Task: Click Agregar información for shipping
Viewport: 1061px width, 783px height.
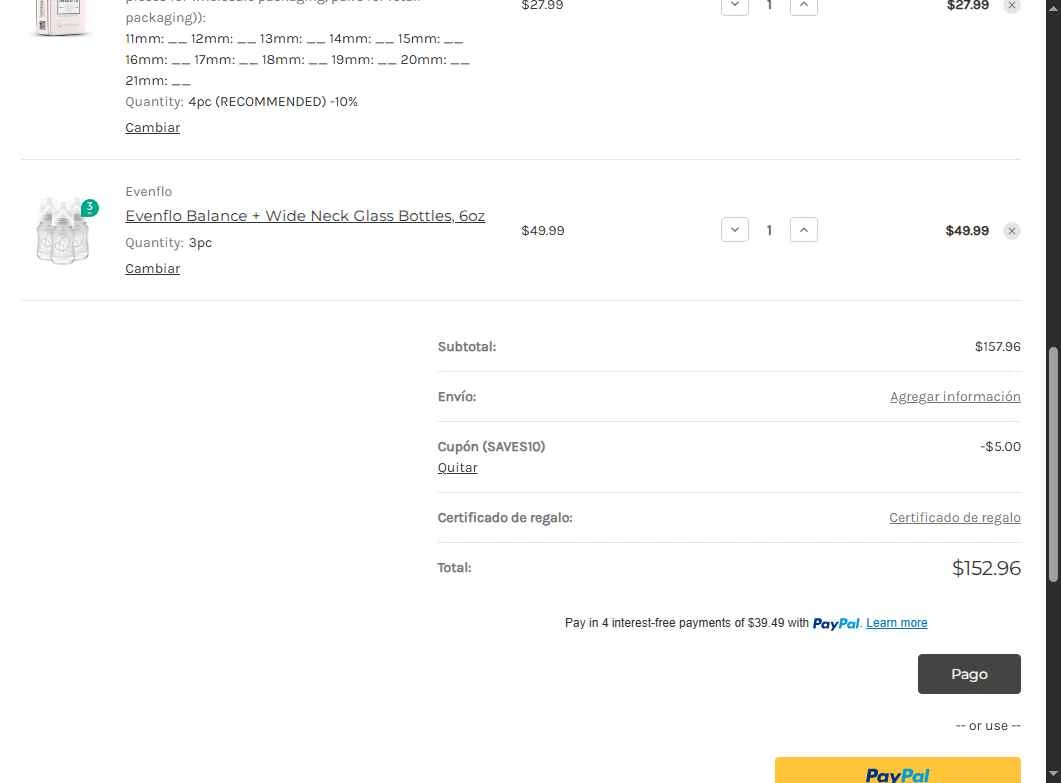Action: [x=955, y=397]
